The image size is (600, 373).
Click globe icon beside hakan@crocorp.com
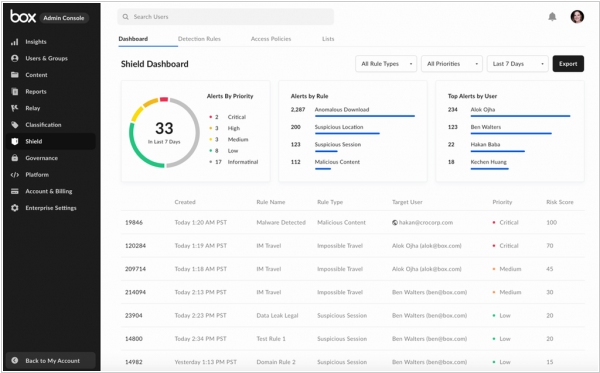(395, 222)
